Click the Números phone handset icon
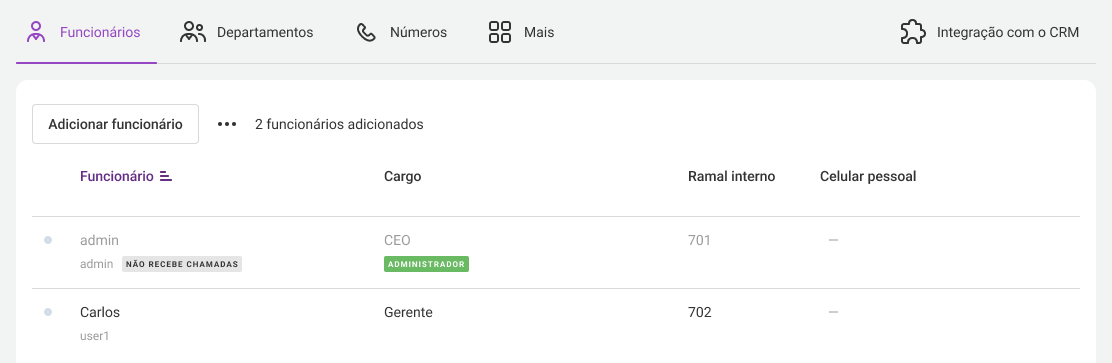This screenshot has width=1112, height=363. [366, 33]
